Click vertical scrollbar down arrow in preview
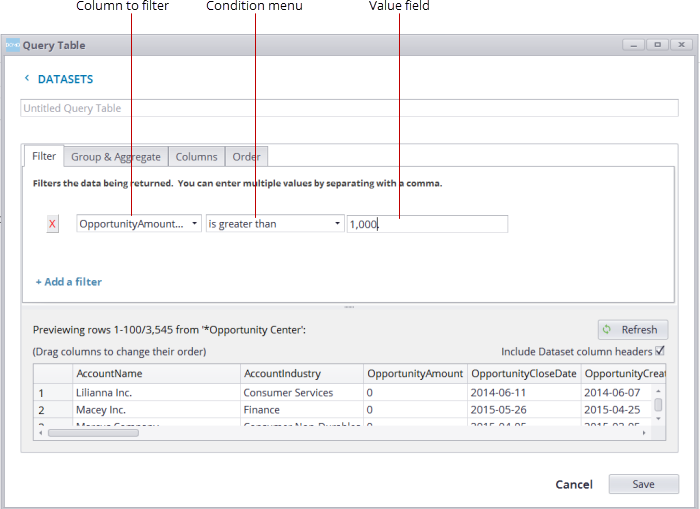Image resolution: width=700 pixels, height=509 pixels. (658, 419)
